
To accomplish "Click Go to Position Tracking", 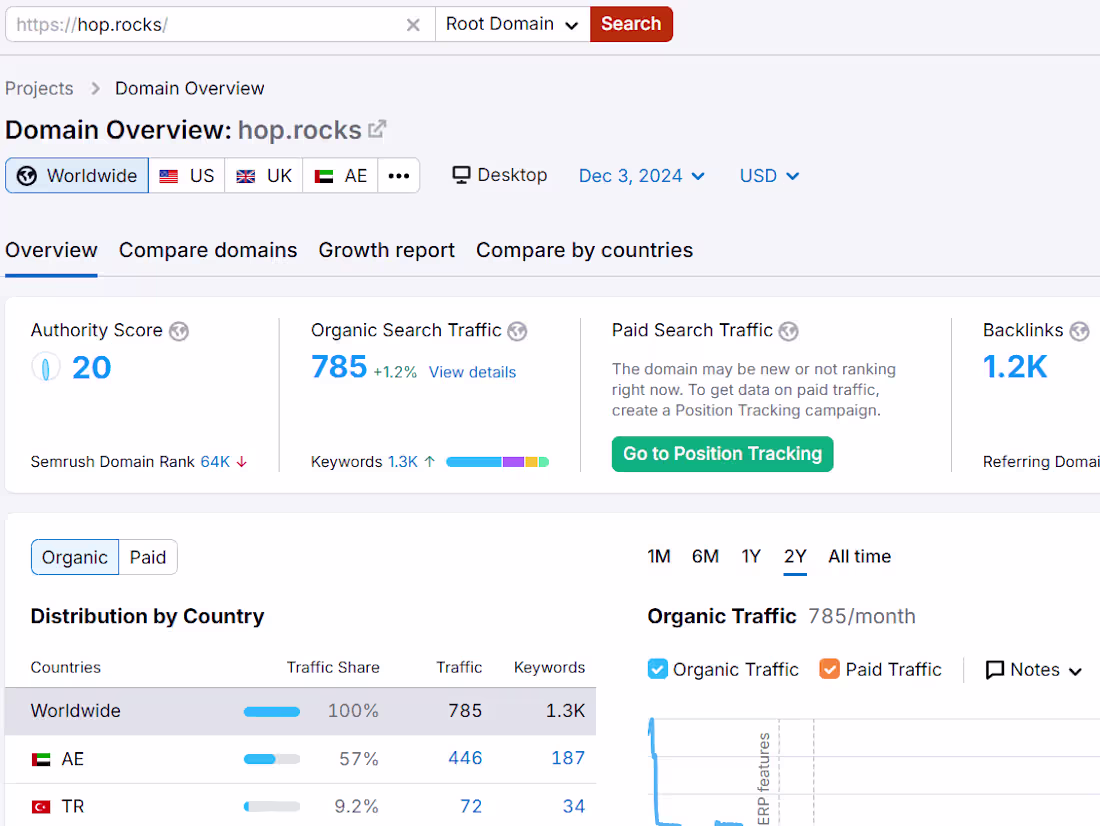I will (722, 453).
